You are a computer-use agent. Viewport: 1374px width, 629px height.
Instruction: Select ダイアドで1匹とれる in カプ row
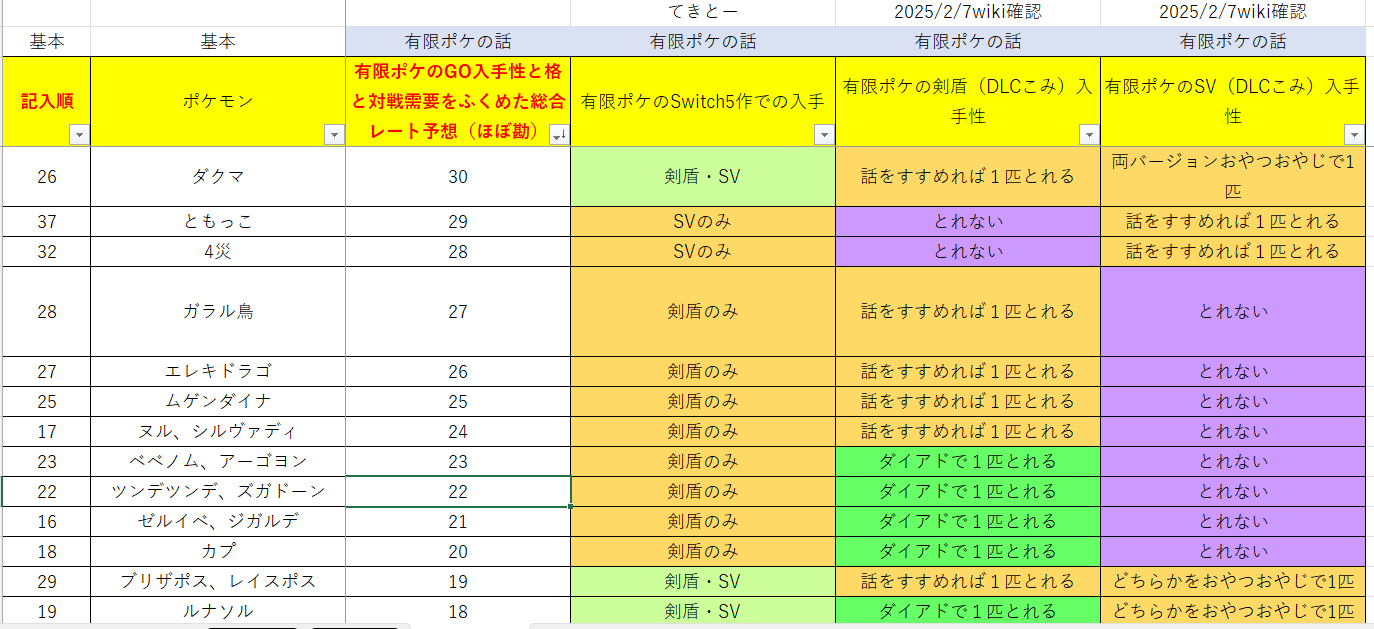pos(968,552)
